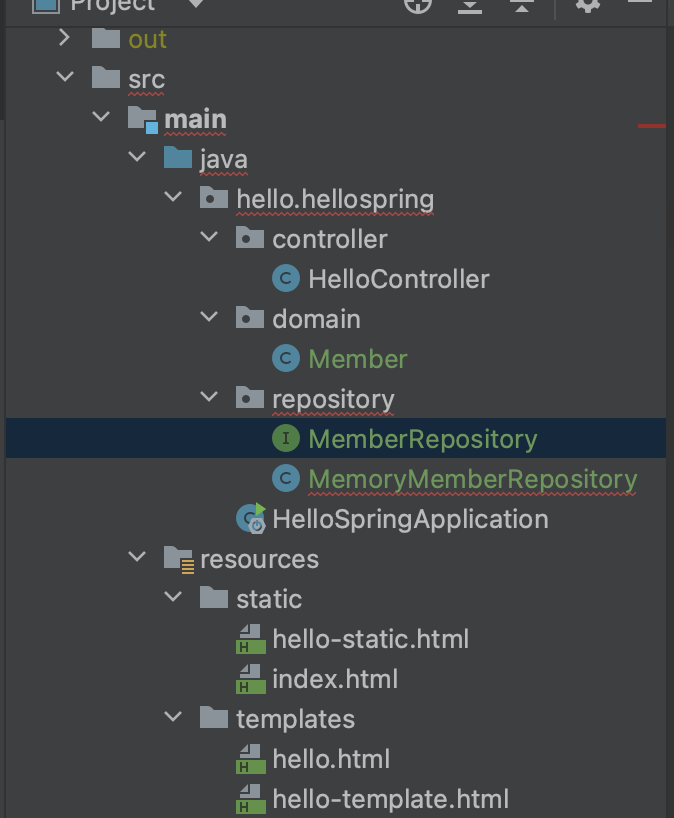The width and height of the screenshot is (674, 818).
Task: Select the repository package name
Action: [x=333, y=400]
